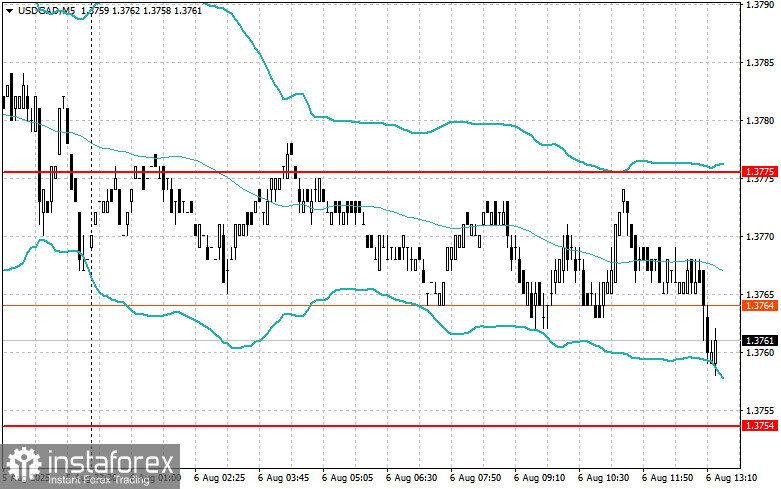Click the 1.3785 value on the price axis
Screen dimensions: 781x489
(760, 63)
